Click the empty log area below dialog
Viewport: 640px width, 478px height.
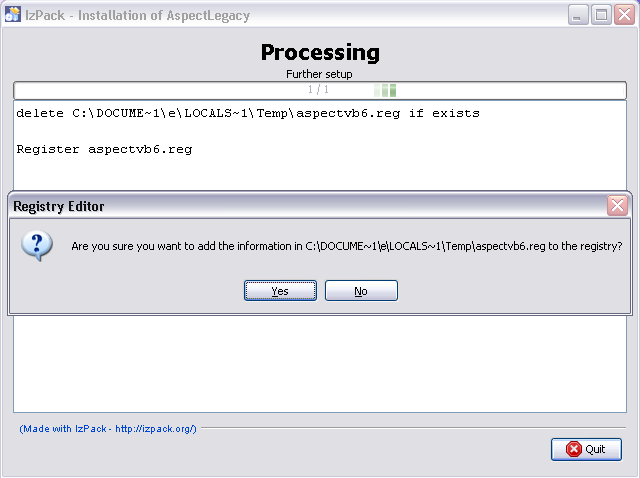click(x=320, y=363)
